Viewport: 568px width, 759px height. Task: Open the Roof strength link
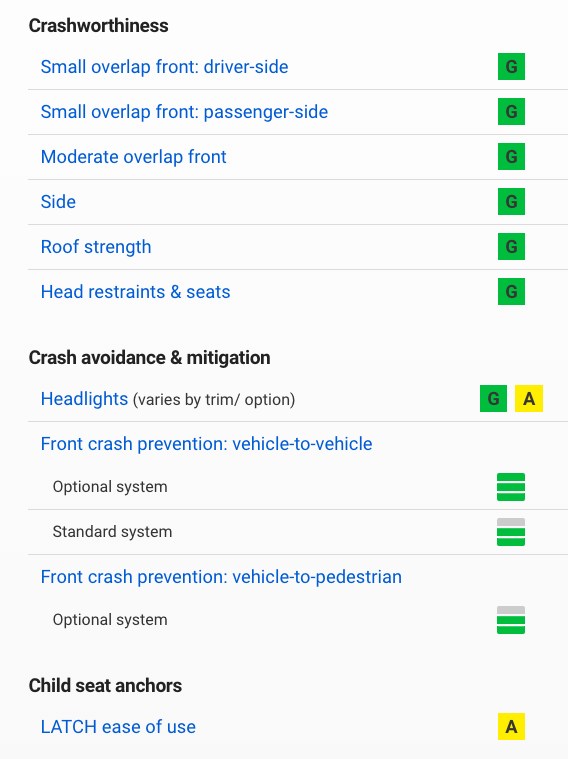pyautogui.click(x=96, y=247)
